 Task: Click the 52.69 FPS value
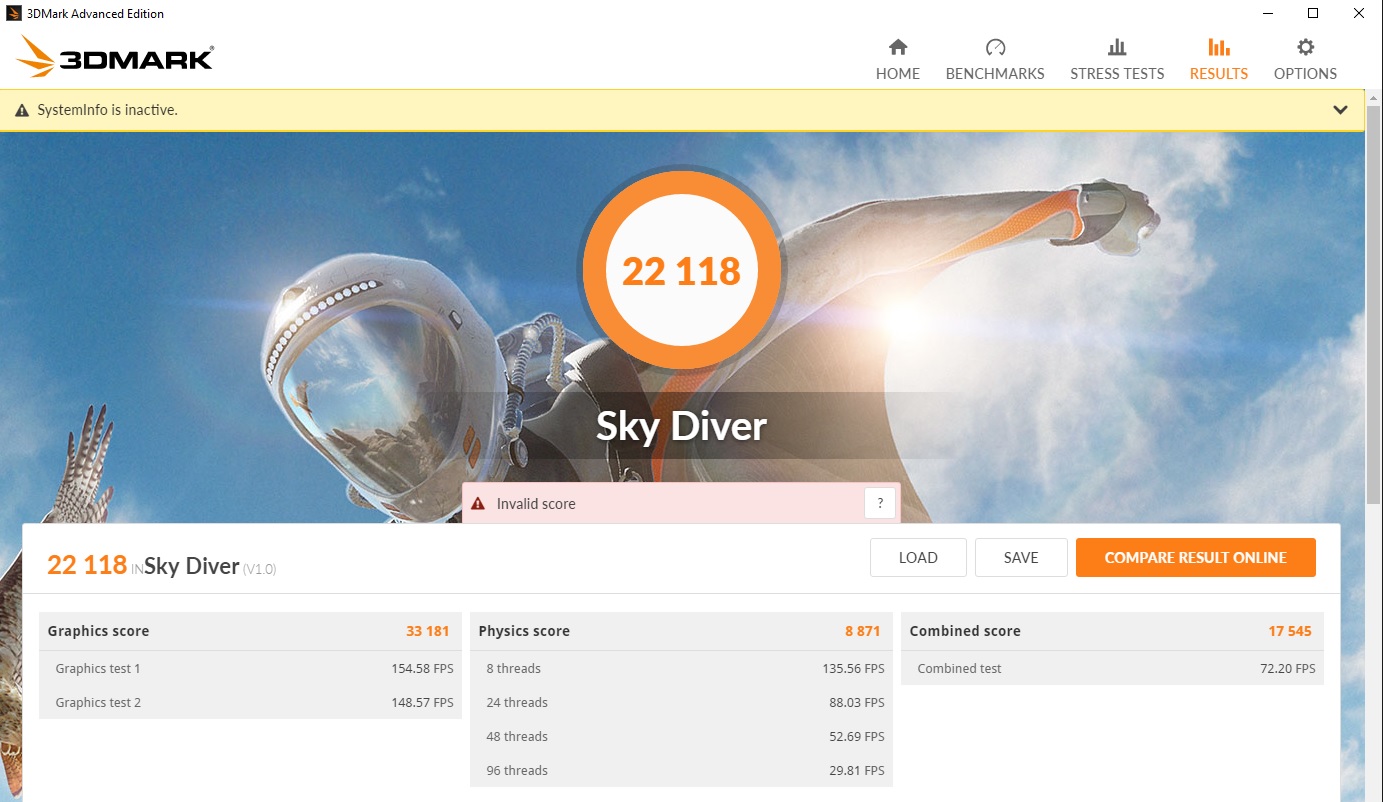[x=857, y=737]
